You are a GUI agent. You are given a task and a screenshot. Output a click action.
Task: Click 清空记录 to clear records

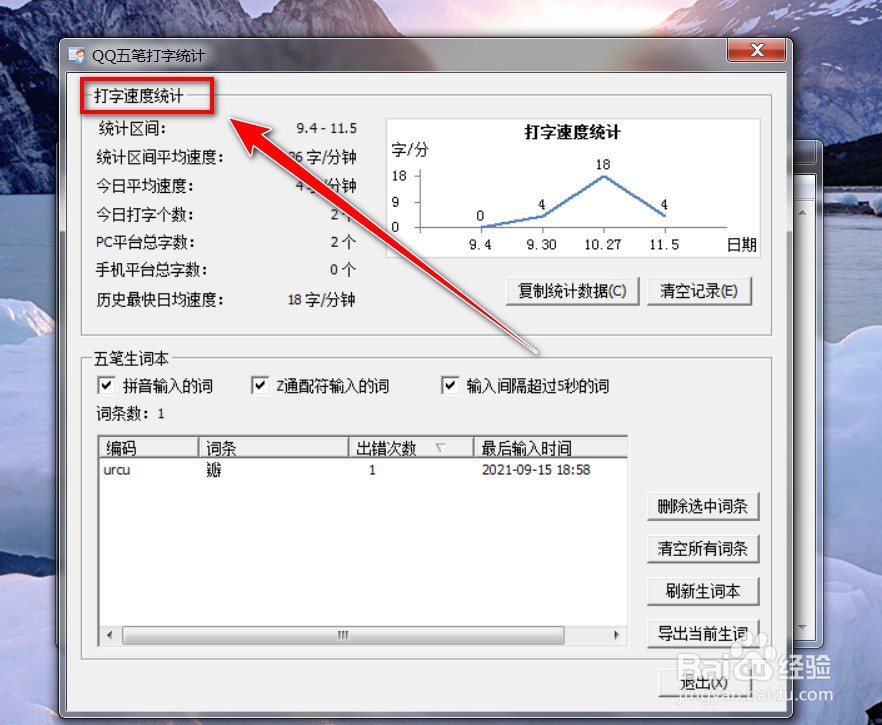700,291
